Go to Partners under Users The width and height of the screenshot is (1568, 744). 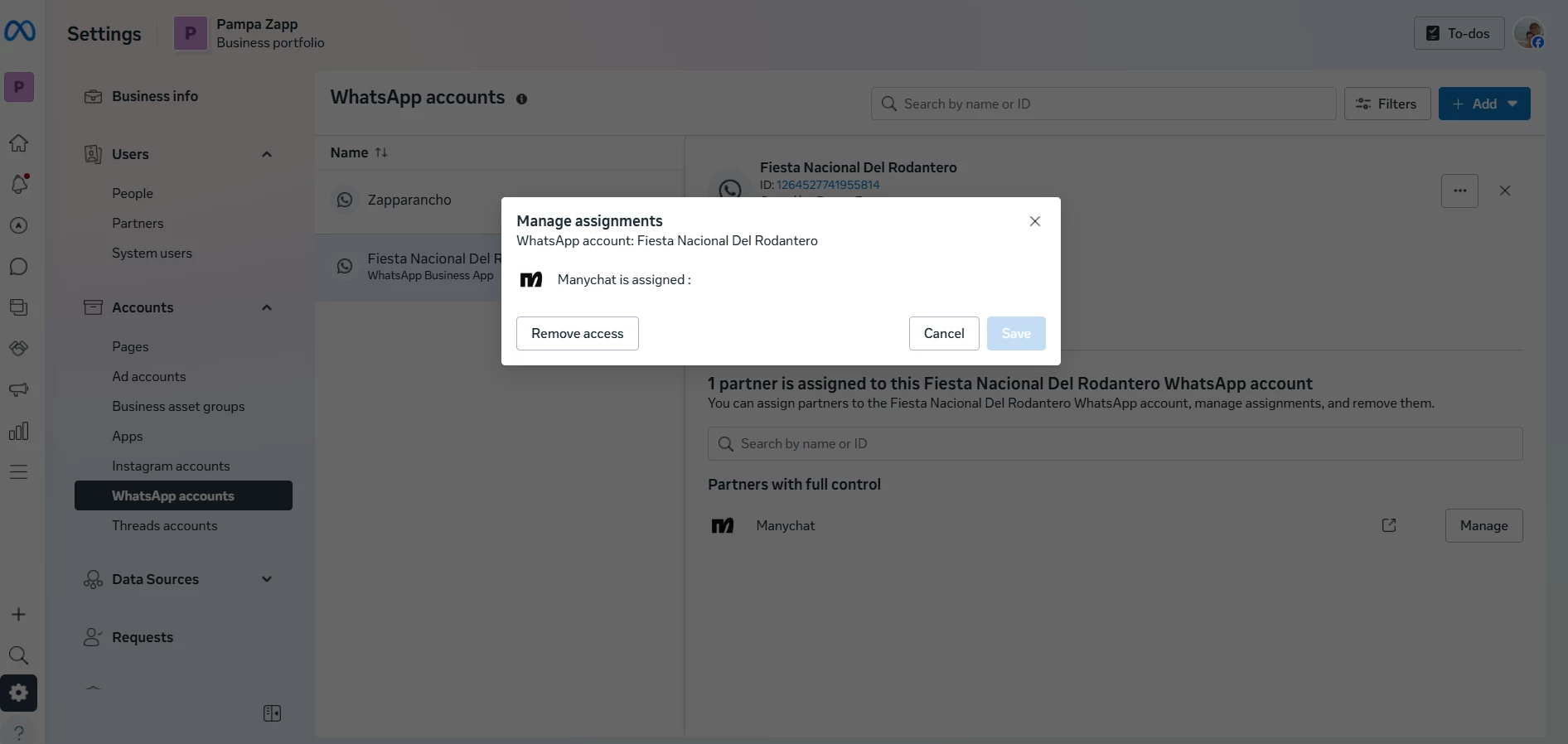pyautogui.click(x=138, y=223)
